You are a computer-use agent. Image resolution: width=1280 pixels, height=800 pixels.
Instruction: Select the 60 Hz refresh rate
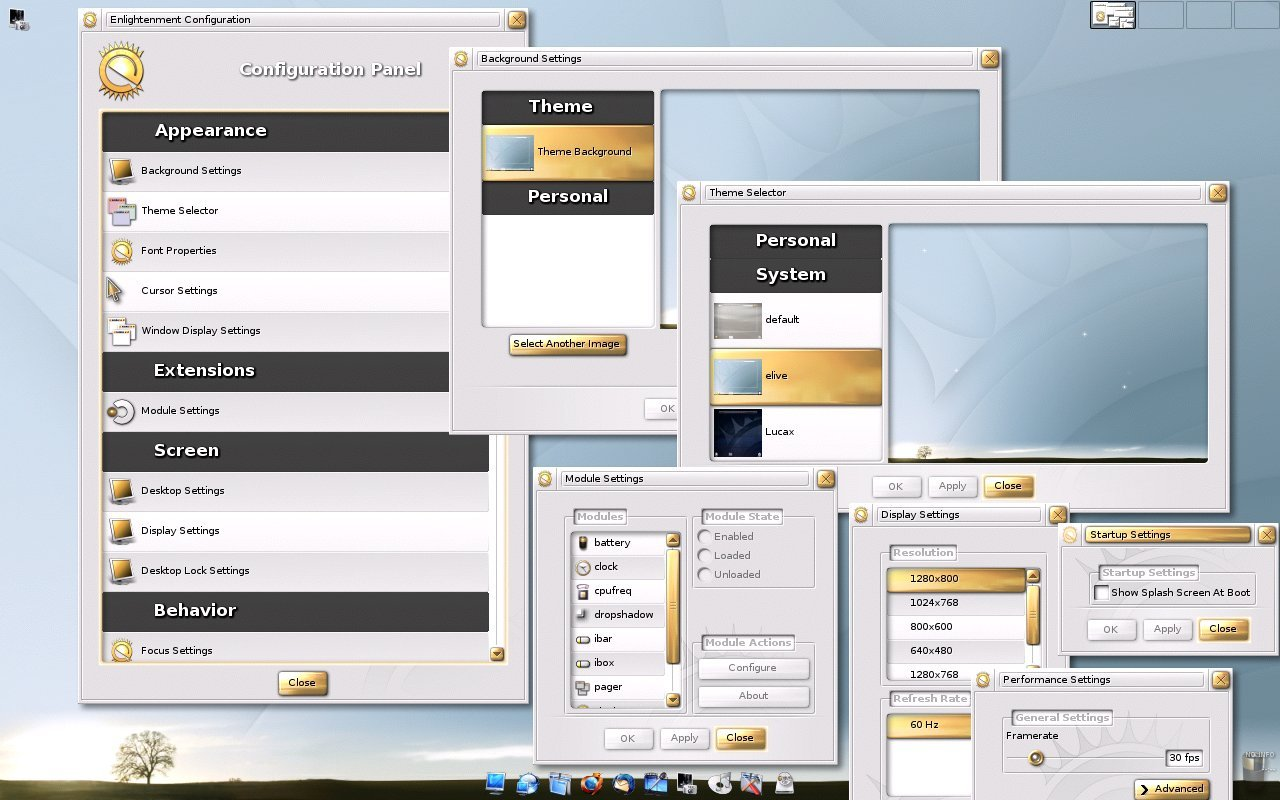[x=928, y=725]
